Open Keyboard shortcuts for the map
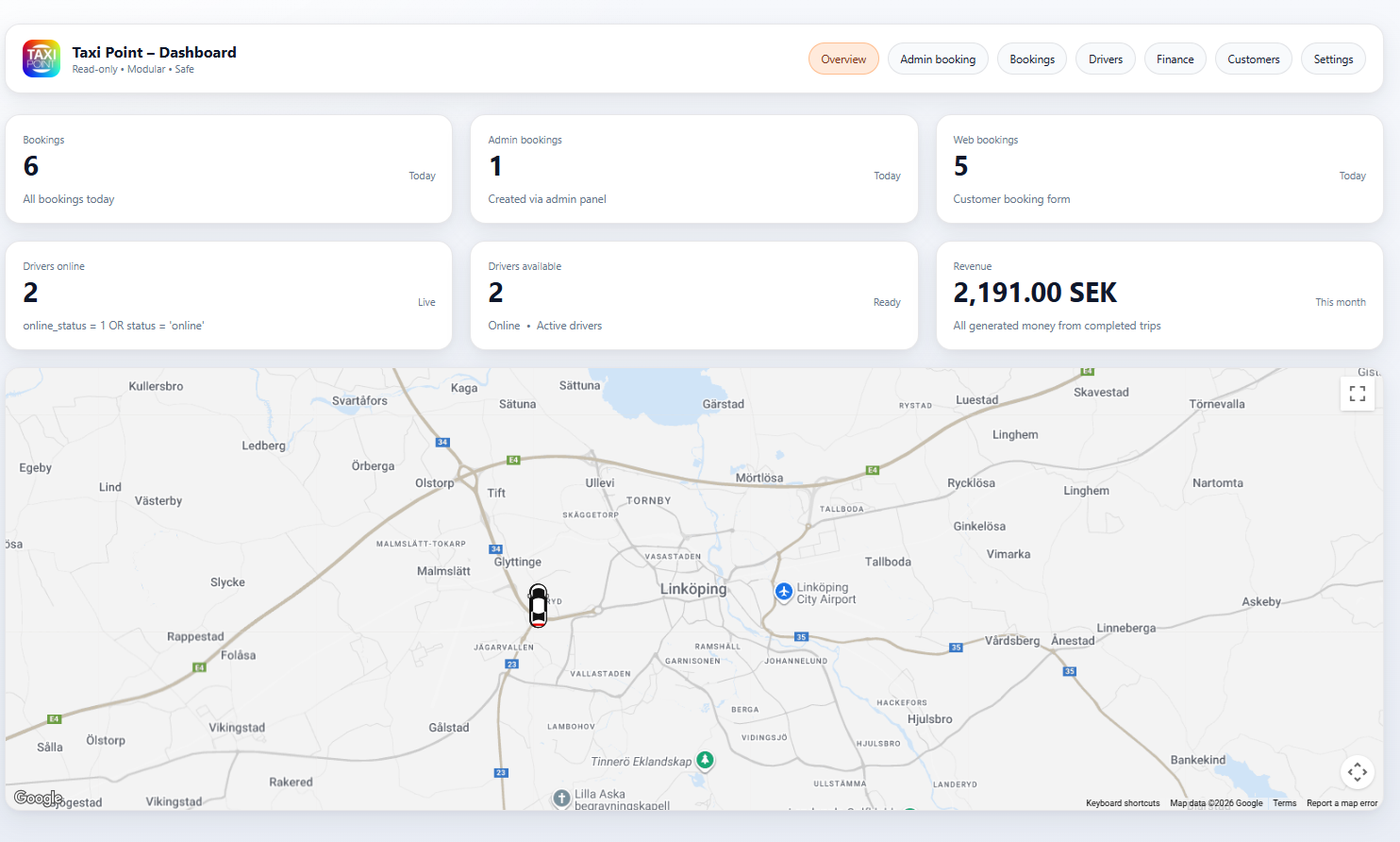The image size is (1400, 842). click(1123, 802)
